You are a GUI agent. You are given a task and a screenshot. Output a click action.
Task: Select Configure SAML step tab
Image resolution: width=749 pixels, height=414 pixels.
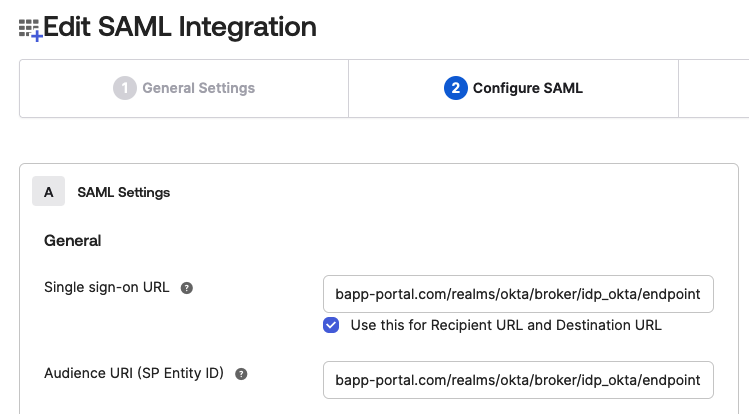point(514,88)
